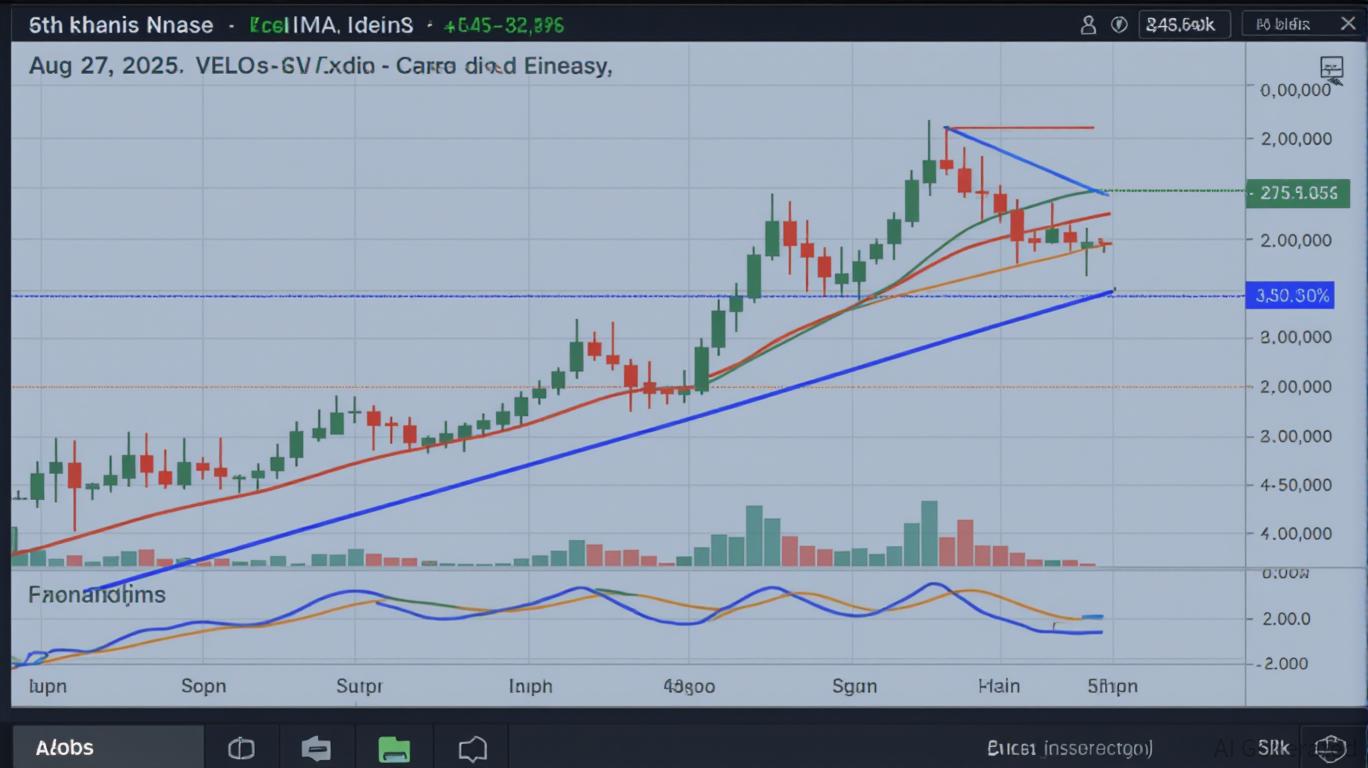Click the 845.6k balance box
The height and width of the screenshot is (768, 1368).
(1183, 25)
